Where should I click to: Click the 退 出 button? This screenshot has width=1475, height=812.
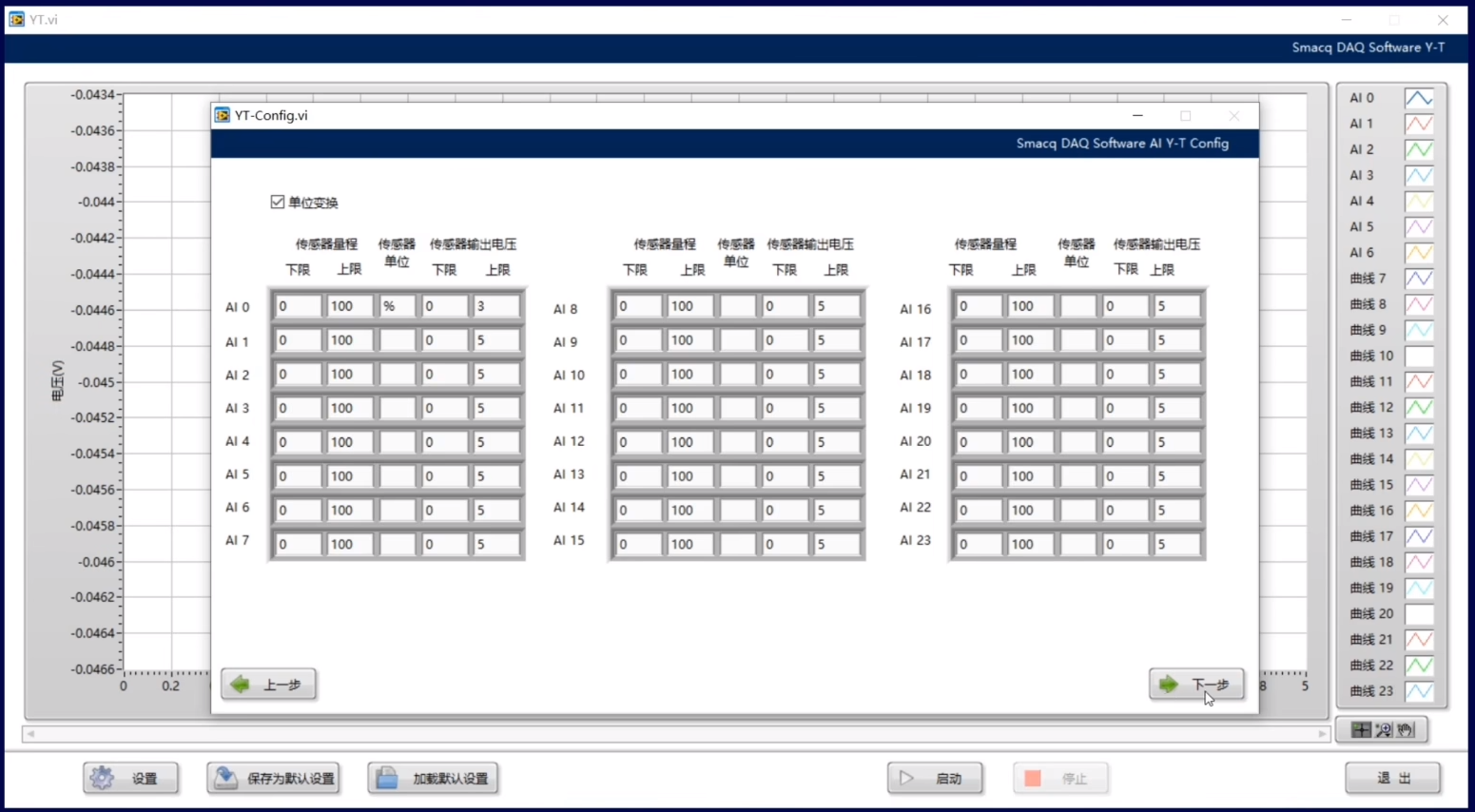[1393, 779]
